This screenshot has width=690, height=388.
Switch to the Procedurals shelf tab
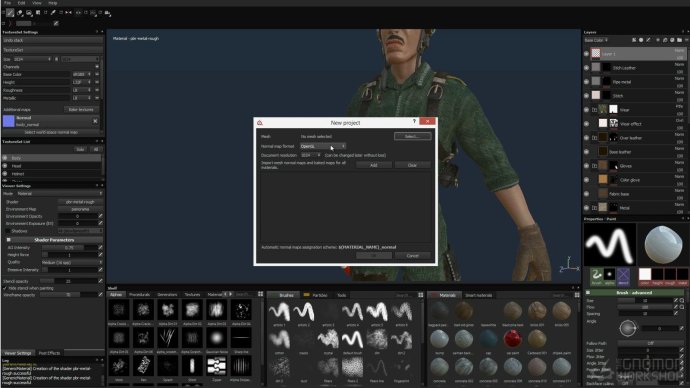(x=139, y=295)
